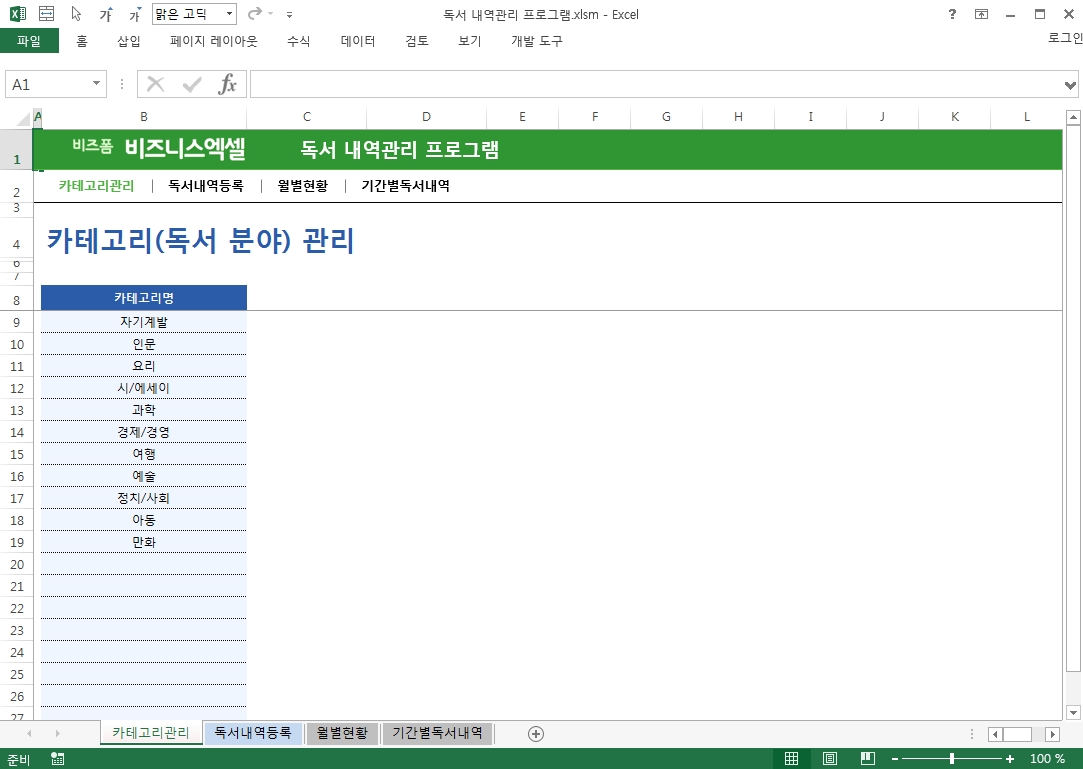This screenshot has height=769, width=1083.
Task: Open the font name dropdown 맑은 고딕
Action: tap(229, 14)
